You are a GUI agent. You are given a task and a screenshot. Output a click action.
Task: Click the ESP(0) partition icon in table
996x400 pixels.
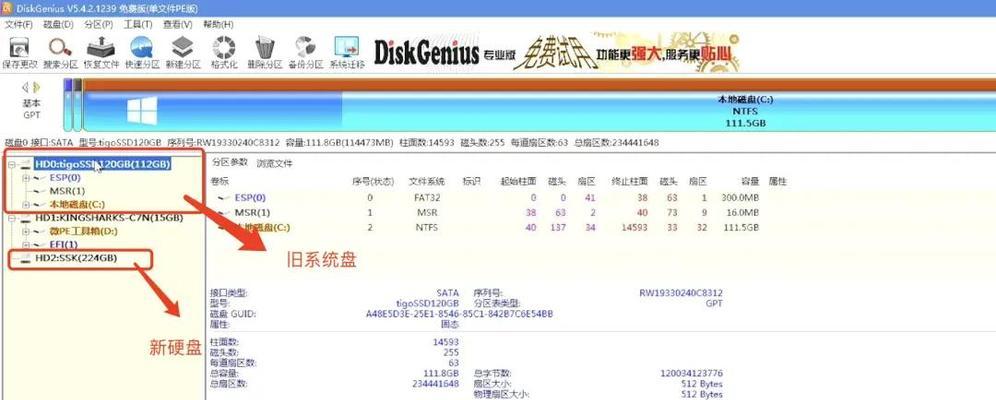(224, 197)
